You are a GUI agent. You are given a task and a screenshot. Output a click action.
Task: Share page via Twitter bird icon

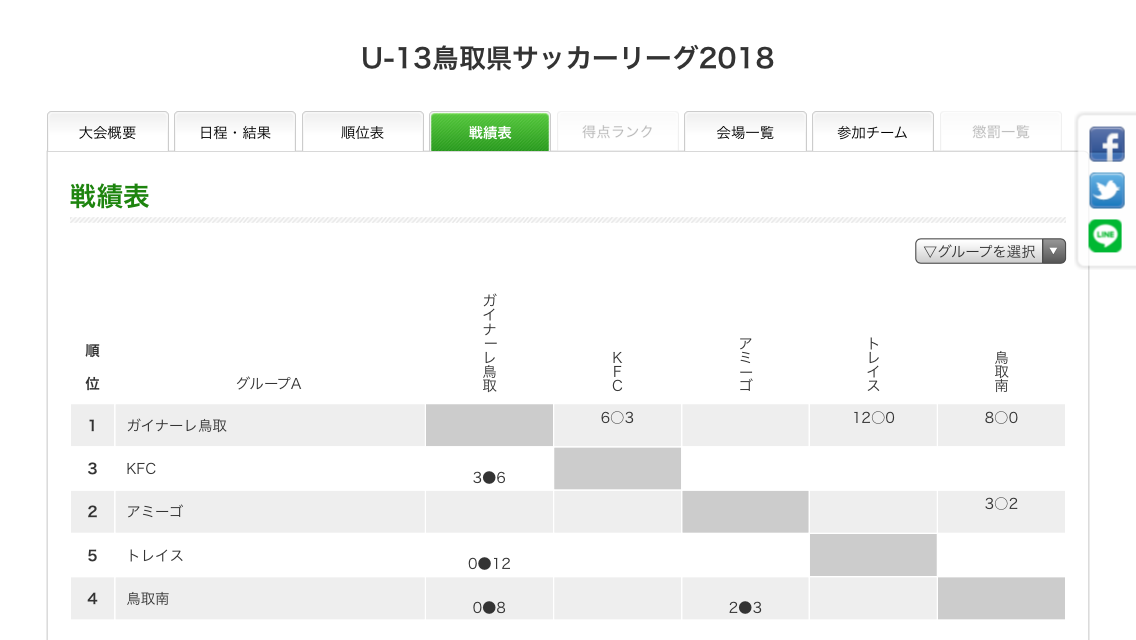tap(1106, 190)
